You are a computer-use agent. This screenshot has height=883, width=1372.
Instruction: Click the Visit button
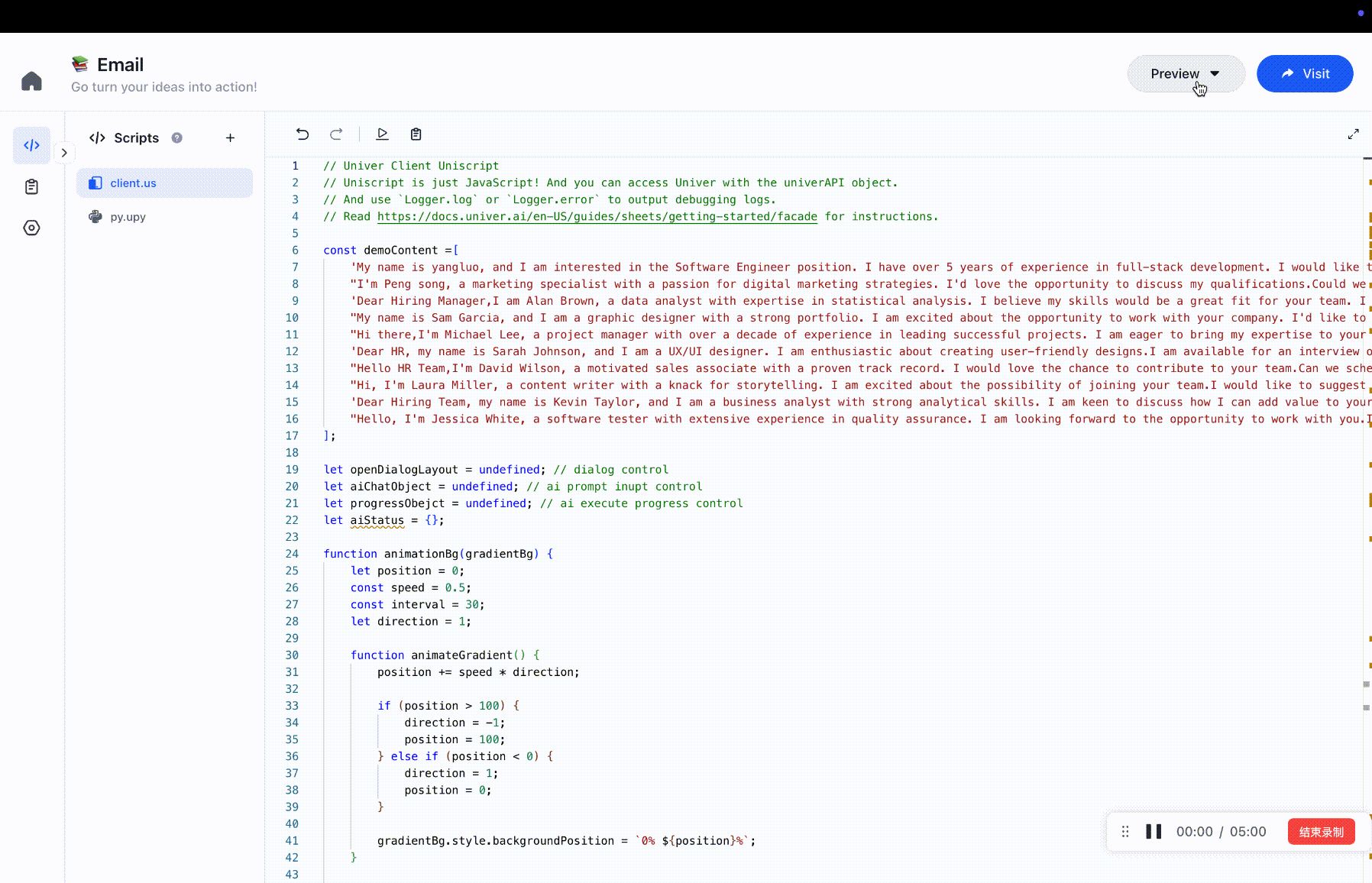1304,73
